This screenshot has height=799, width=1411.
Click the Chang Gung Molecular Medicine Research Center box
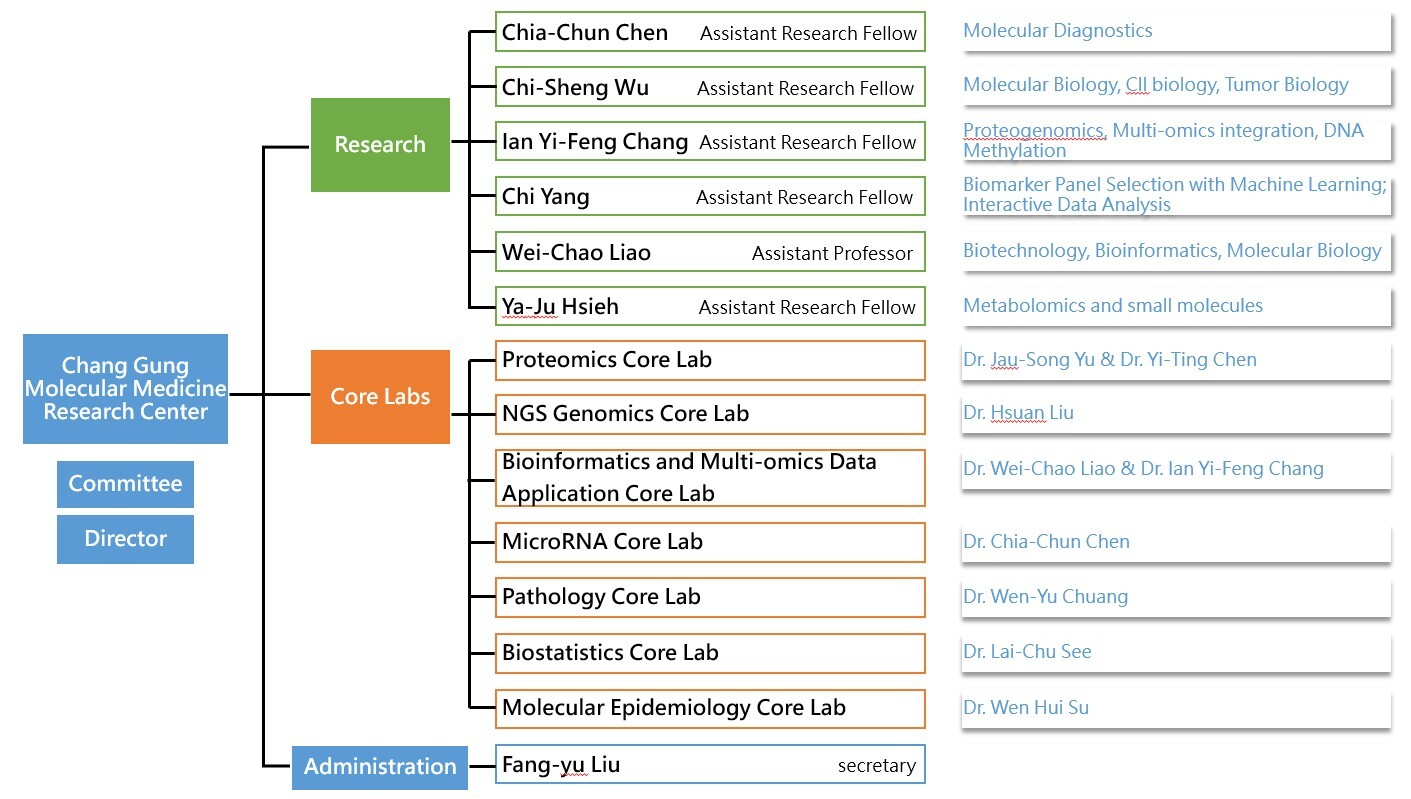pos(125,388)
